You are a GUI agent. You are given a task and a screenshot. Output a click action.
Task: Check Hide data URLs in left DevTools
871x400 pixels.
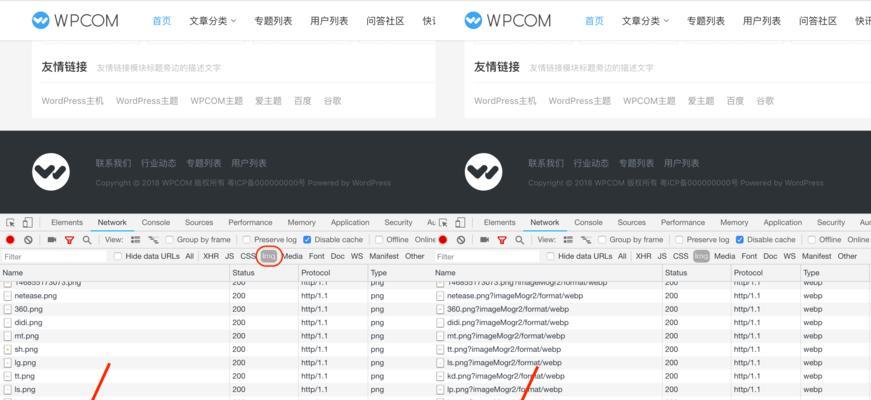click(118, 256)
